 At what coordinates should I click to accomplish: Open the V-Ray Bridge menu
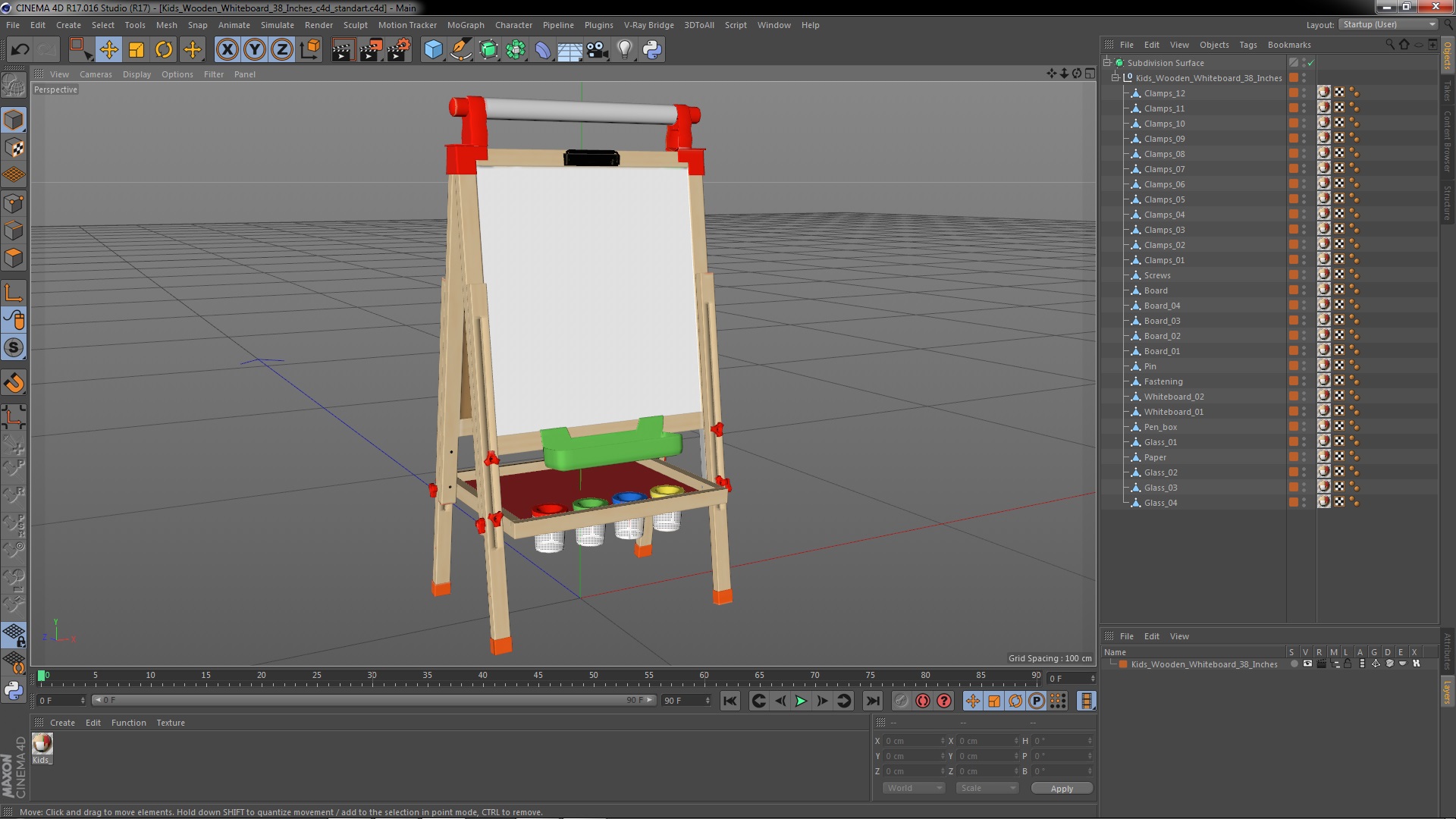pos(648,25)
